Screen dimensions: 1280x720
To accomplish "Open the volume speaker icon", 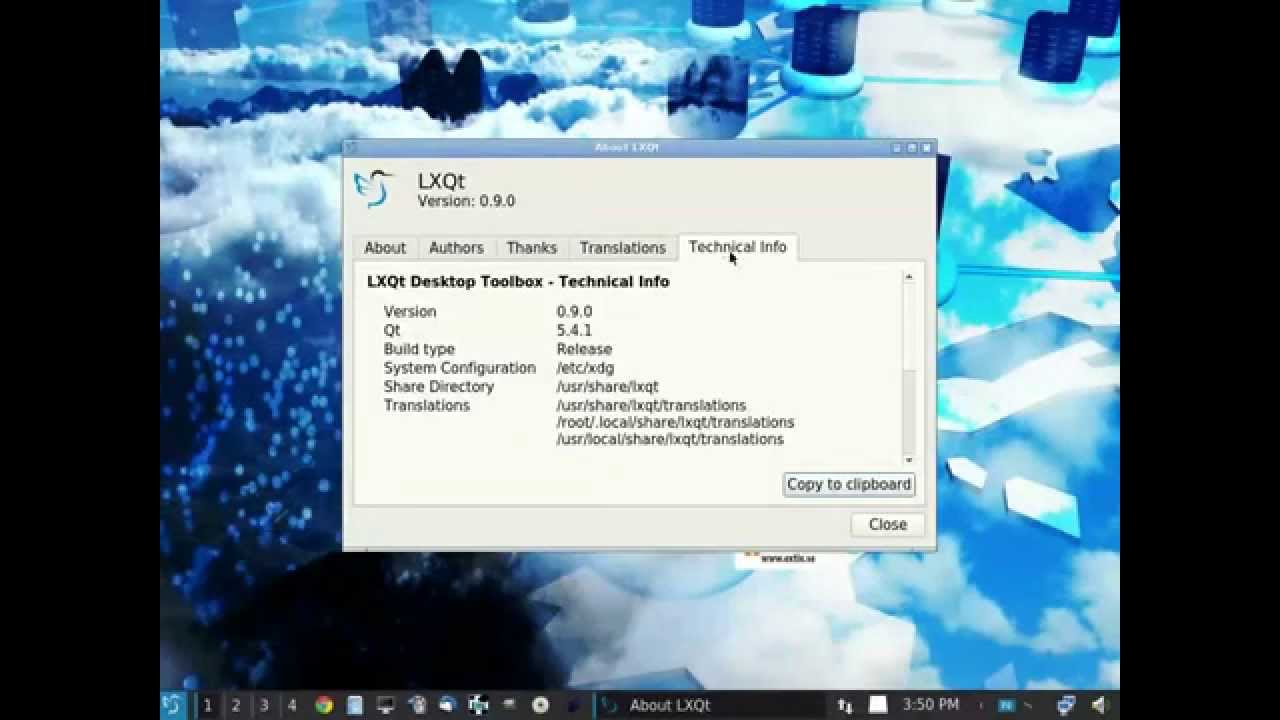I will click(x=1100, y=705).
